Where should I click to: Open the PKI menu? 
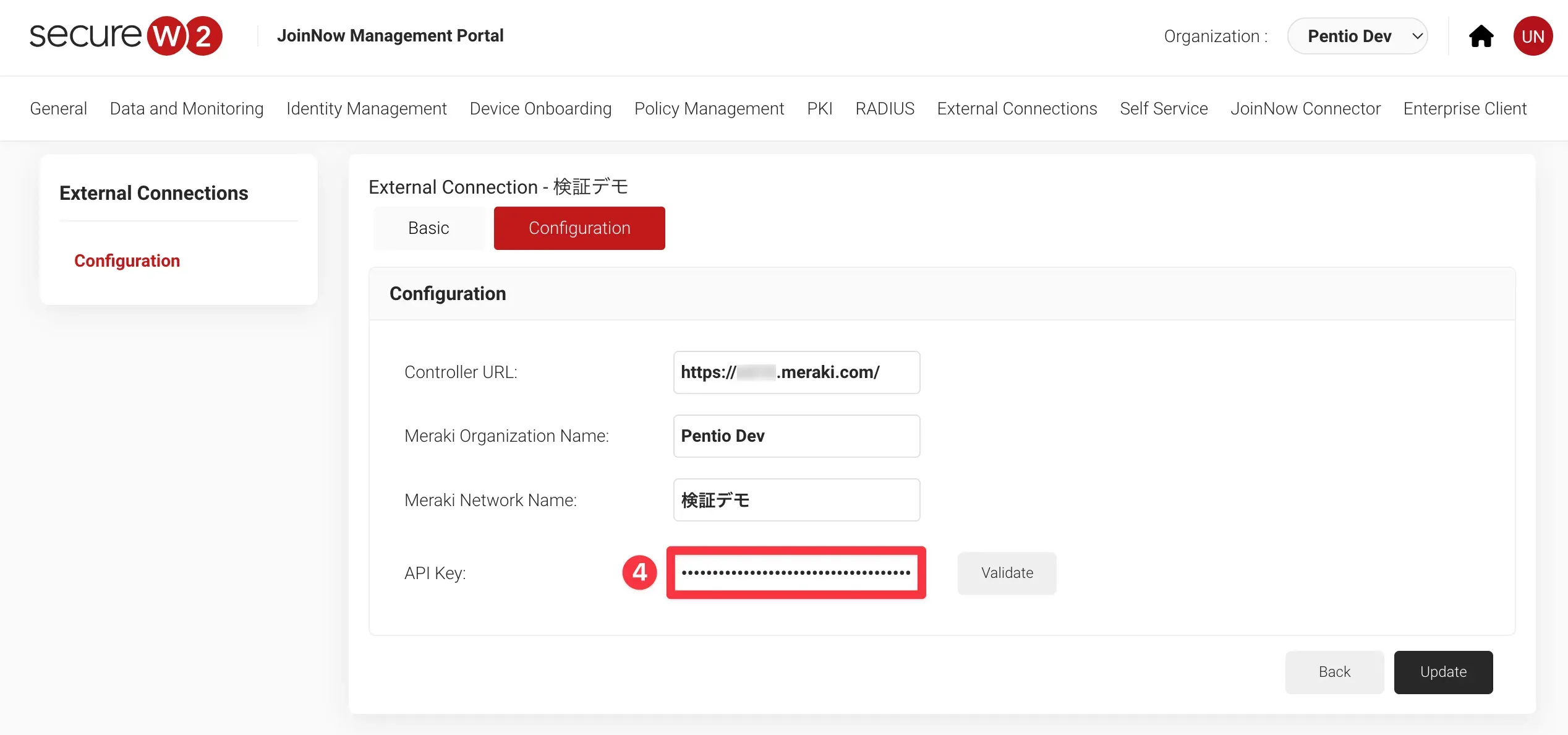pos(819,108)
